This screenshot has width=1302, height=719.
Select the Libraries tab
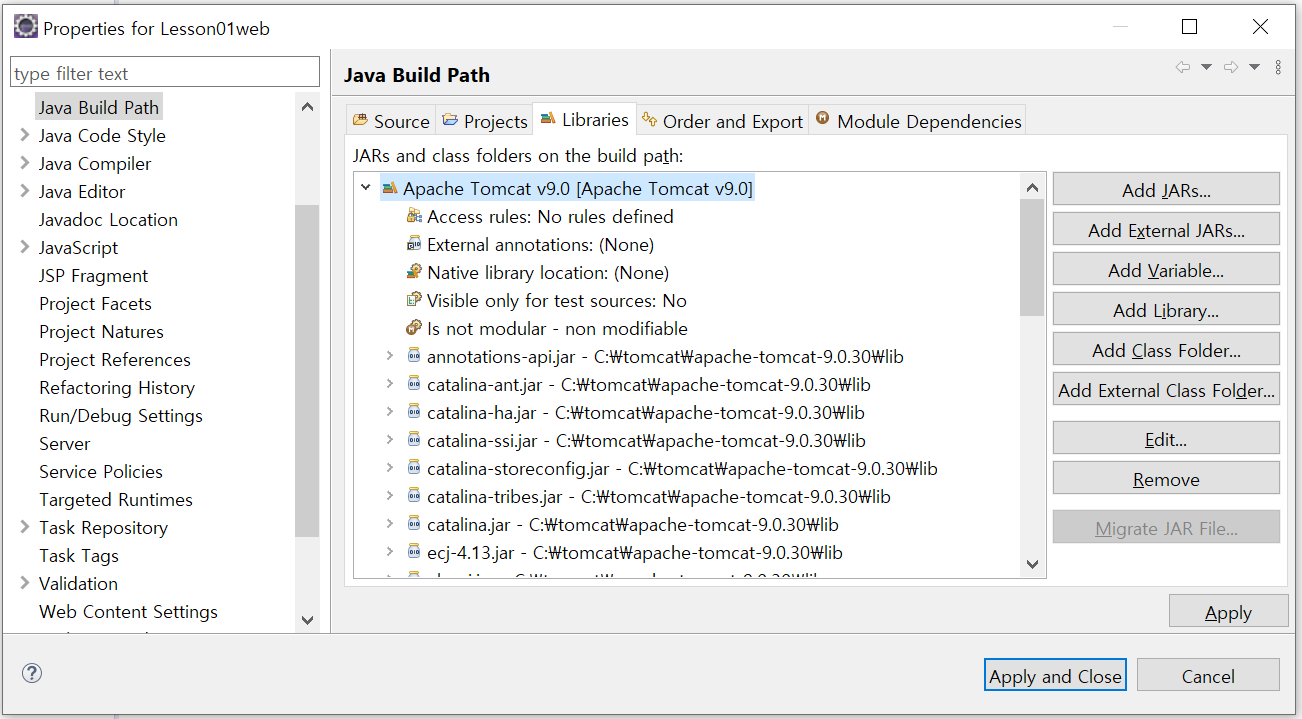pyautogui.click(x=585, y=119)
